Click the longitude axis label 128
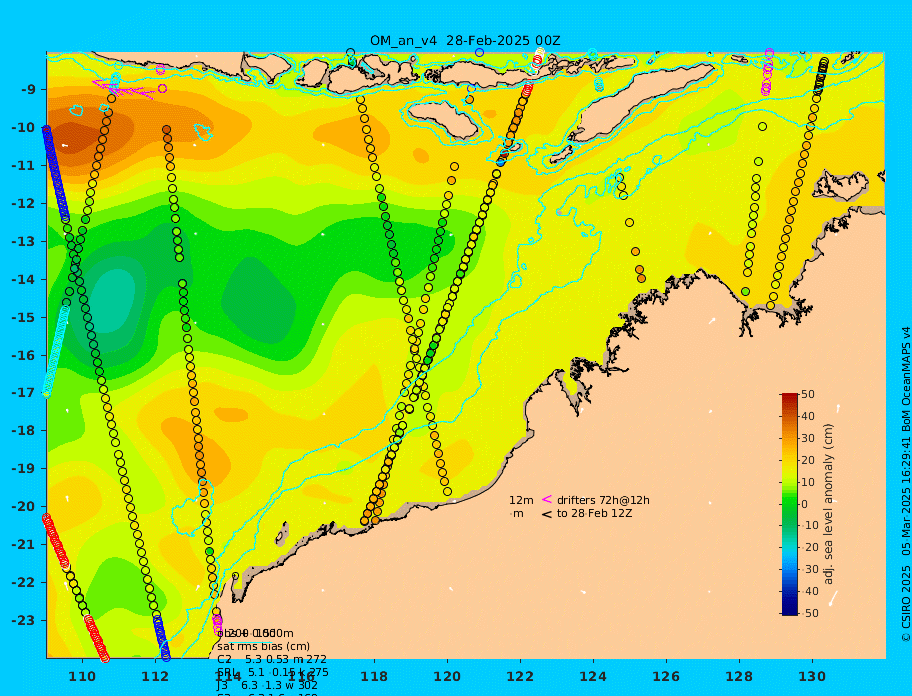The width and height of the screenshot is (912, 696). (x=739, y=677)
